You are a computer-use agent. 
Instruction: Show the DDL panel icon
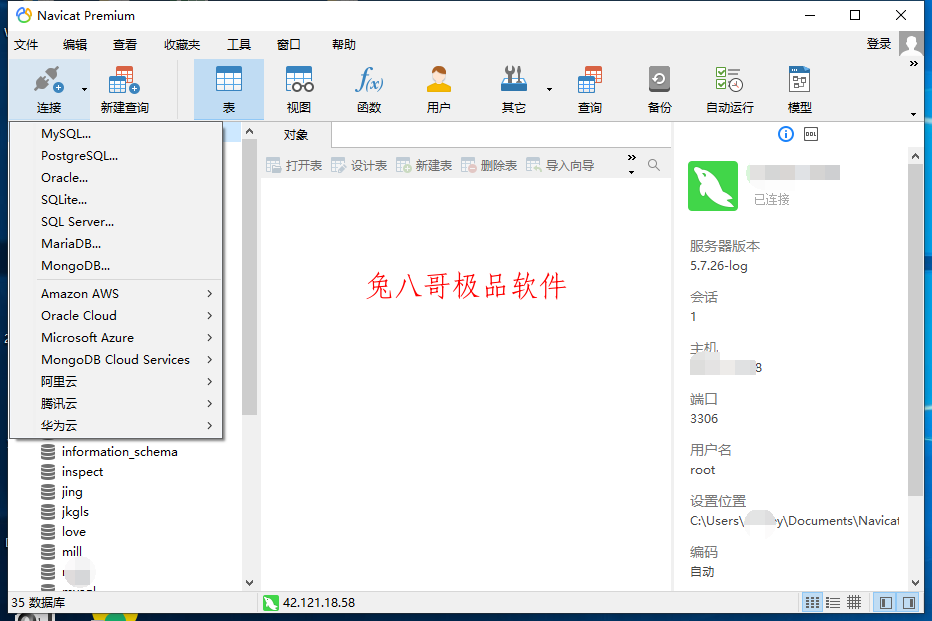pyautogui.click(x=811, y=134)
